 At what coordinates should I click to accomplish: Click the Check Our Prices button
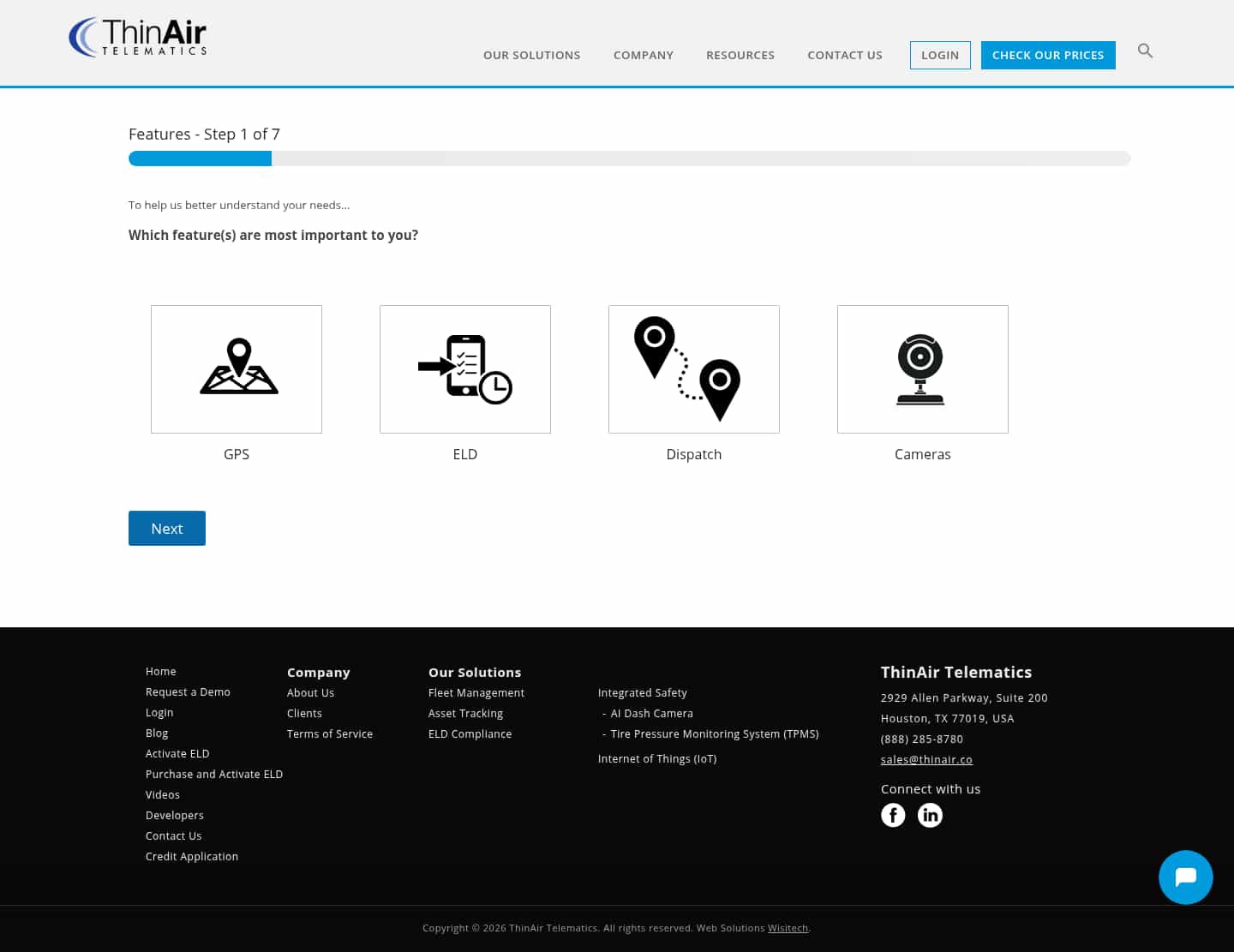(x=1047, y=55)
